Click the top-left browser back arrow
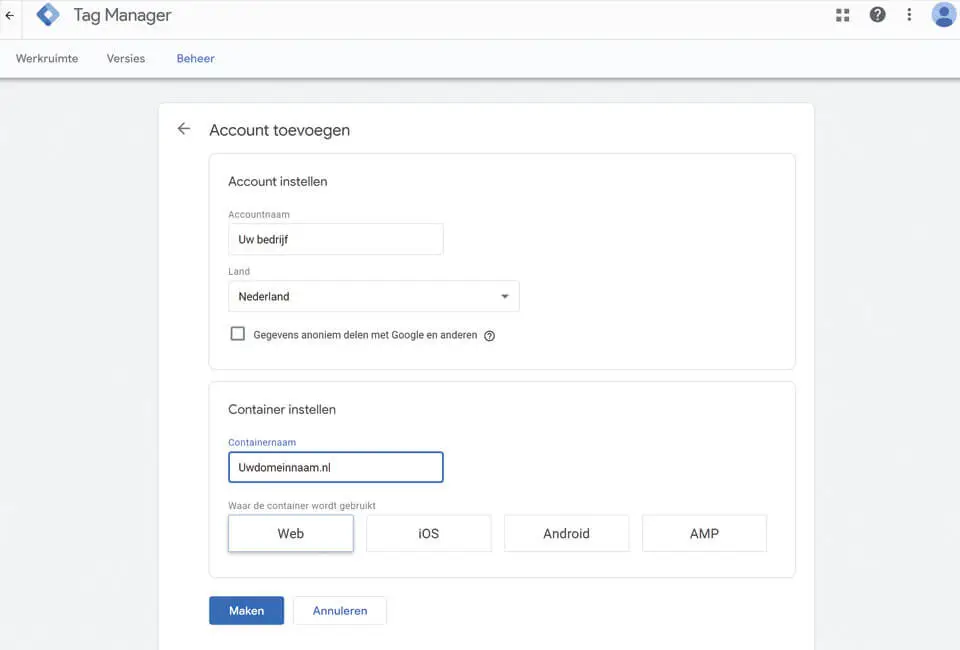 pyautogui.click(x=10, y=15)
